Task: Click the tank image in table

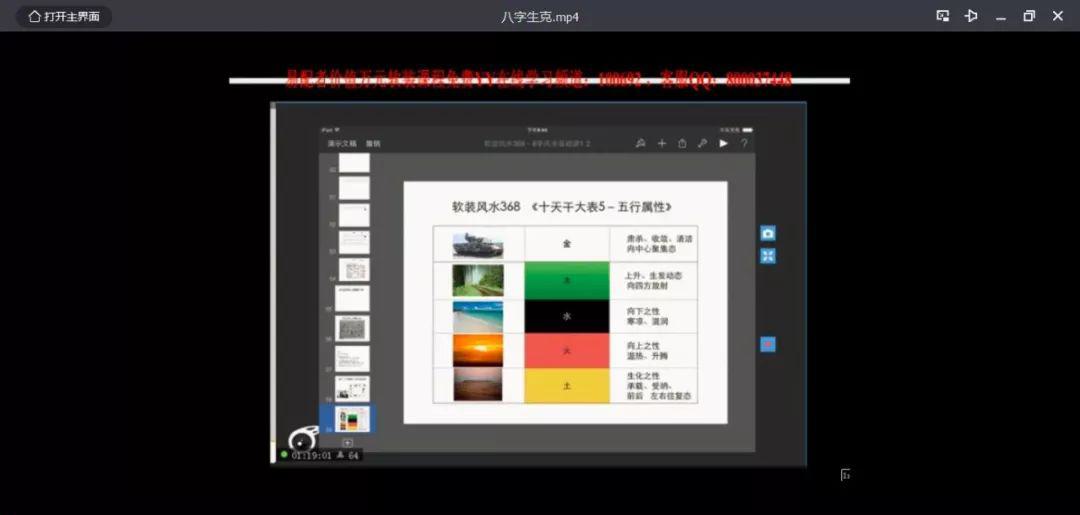Action: pos(478,245)
